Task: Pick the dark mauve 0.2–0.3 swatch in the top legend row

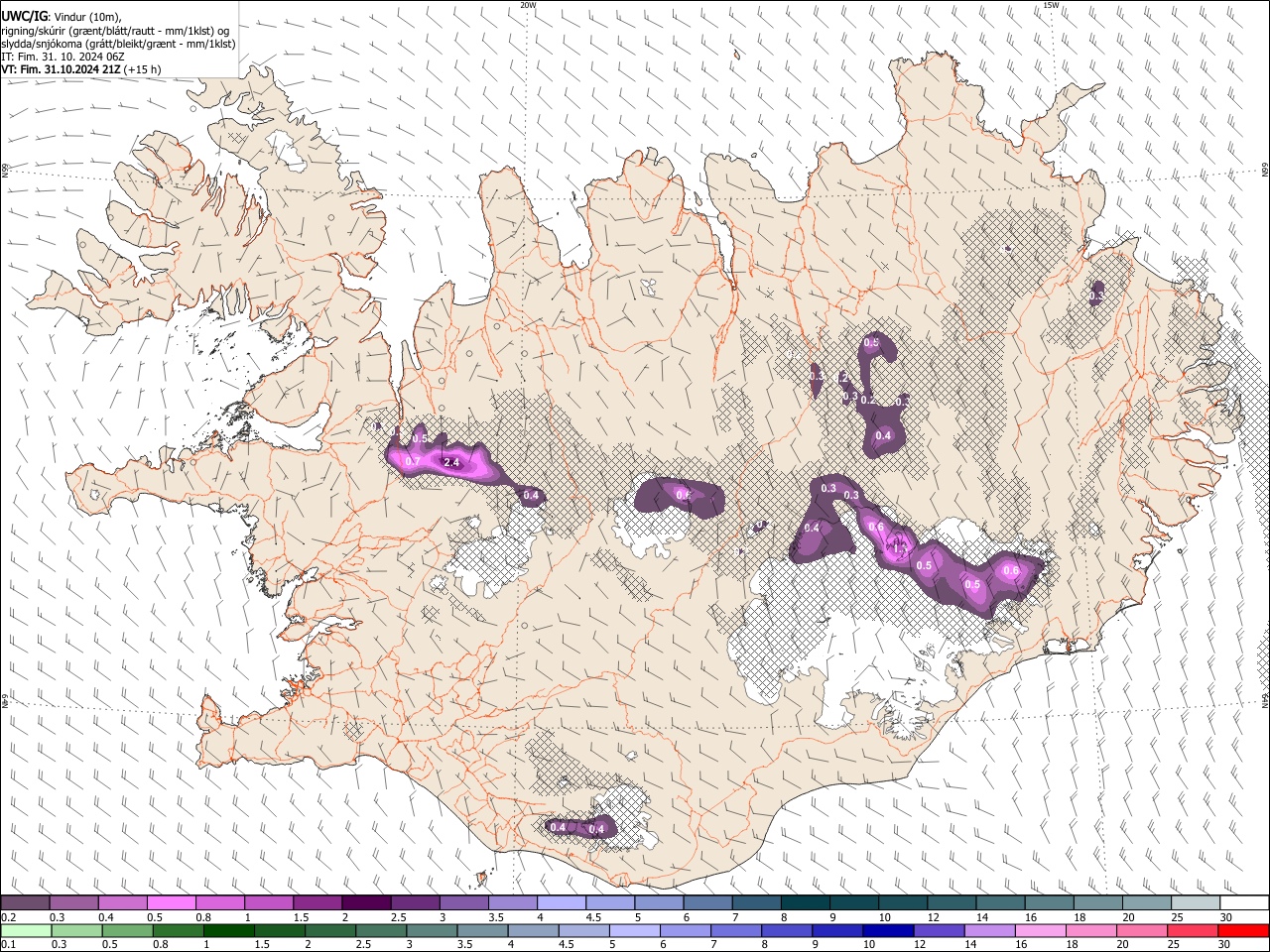Action: coord(25,903)
